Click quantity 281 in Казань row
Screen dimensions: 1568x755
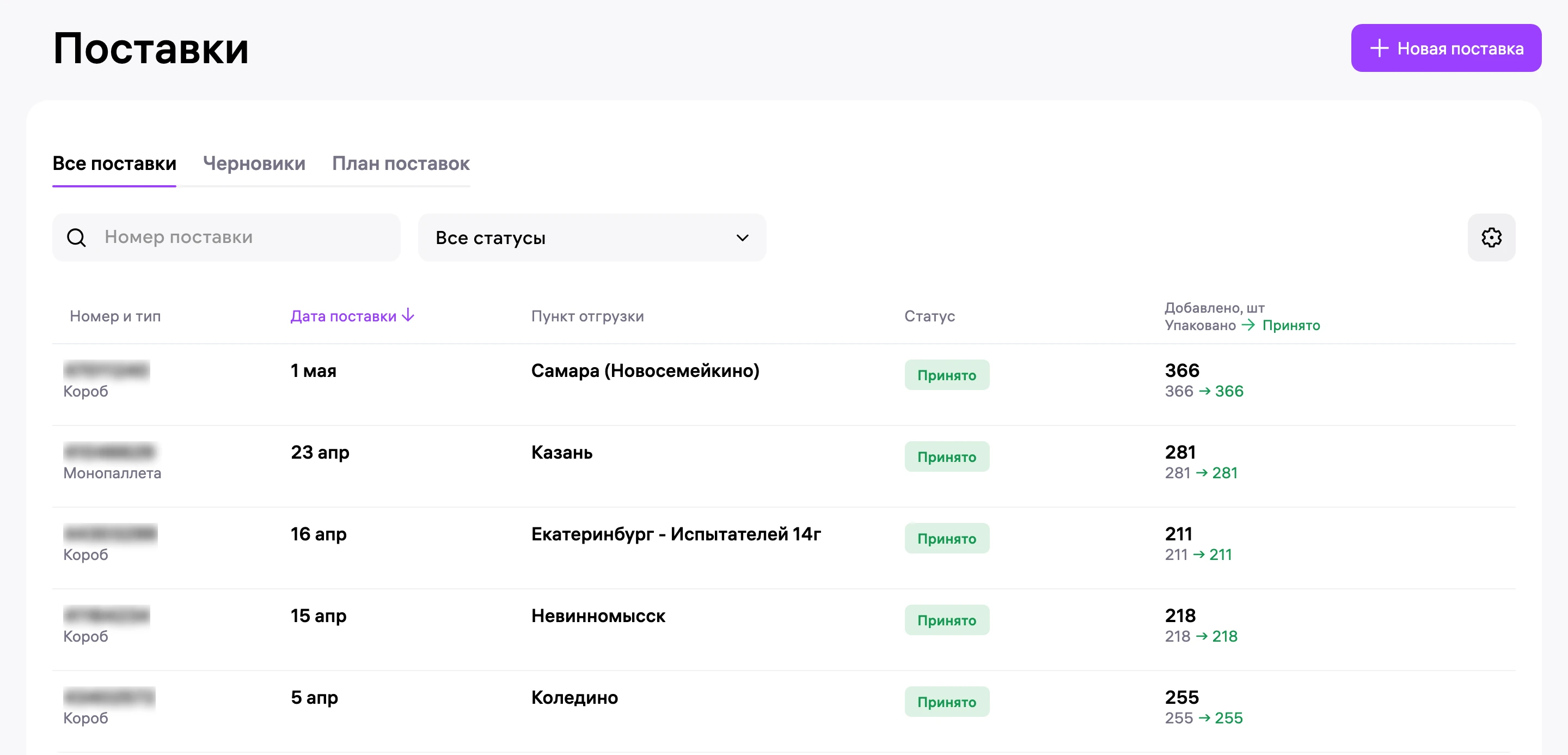pyautogui.click(x=1180, y=452)
